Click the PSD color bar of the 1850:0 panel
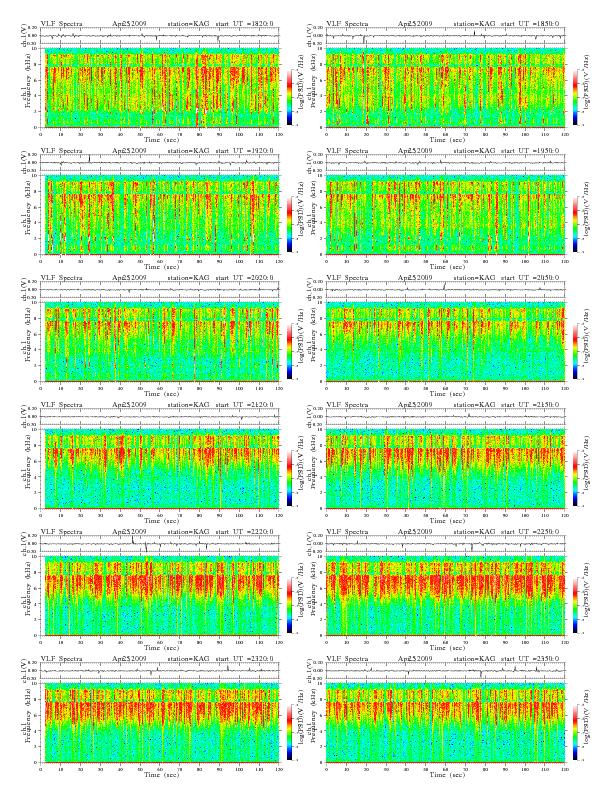 click(576, 97)
